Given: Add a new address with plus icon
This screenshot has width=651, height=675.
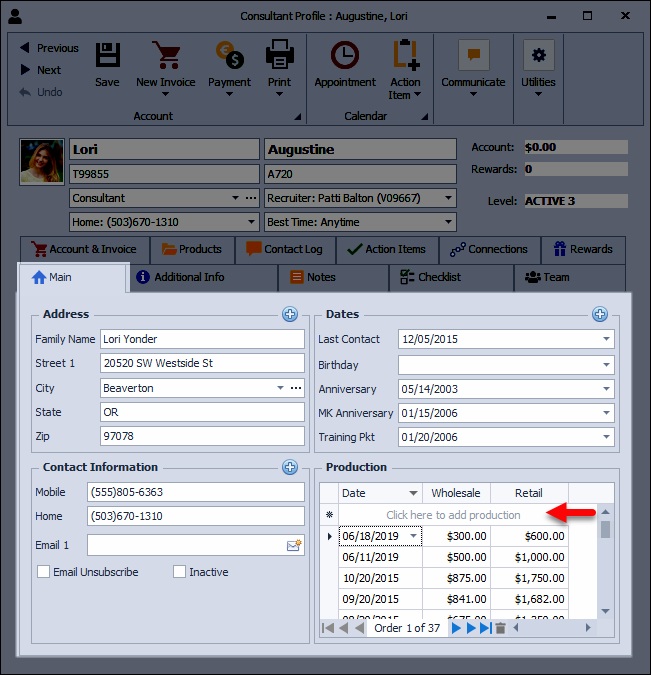Looking at the screenshot, I should (x=290, y=314).
